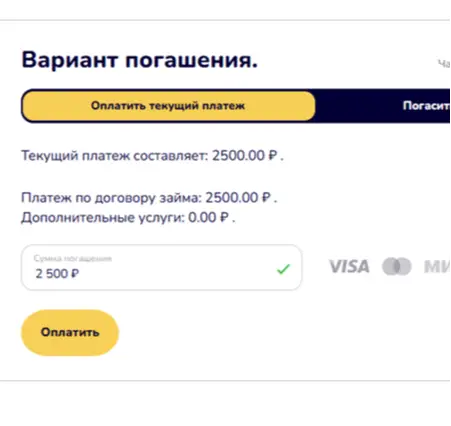
Task: Switch to the truncated Погасить tab
Action: 426,106
